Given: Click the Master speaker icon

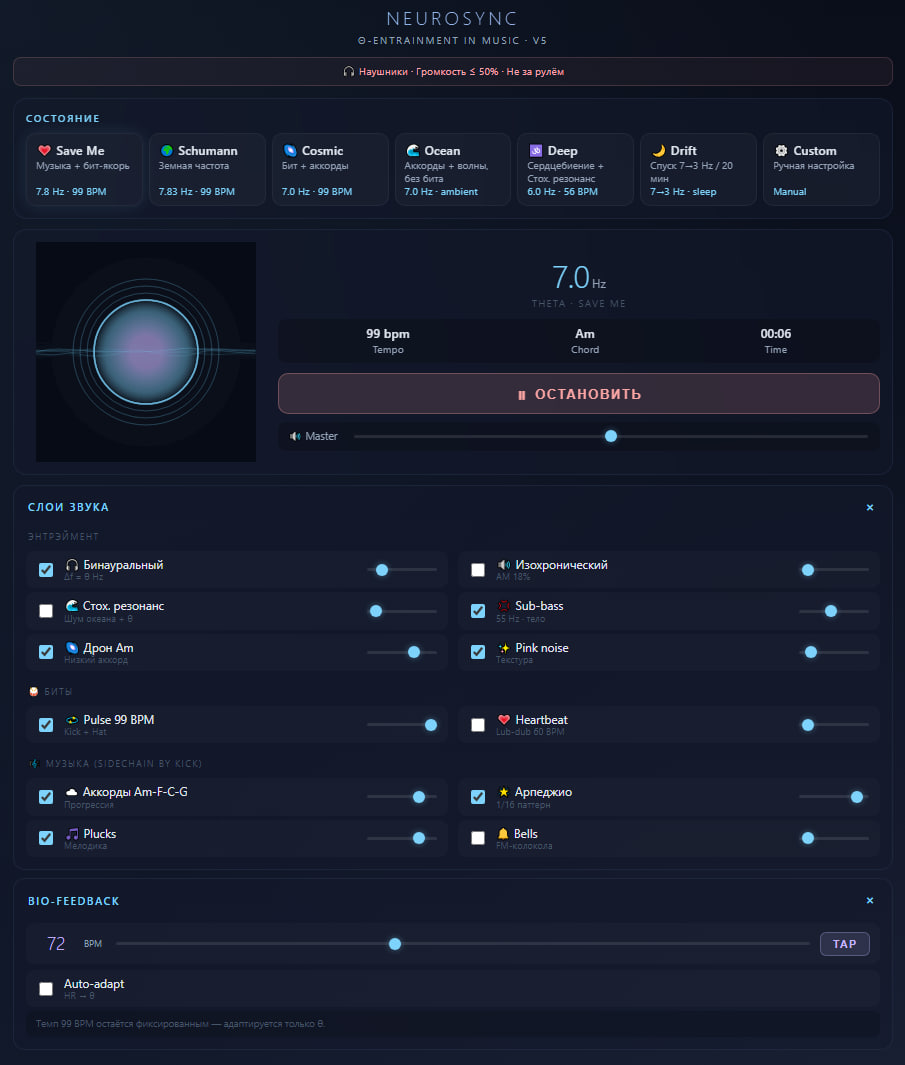Looking at the screenshot, I should click(x=295, y=436).
